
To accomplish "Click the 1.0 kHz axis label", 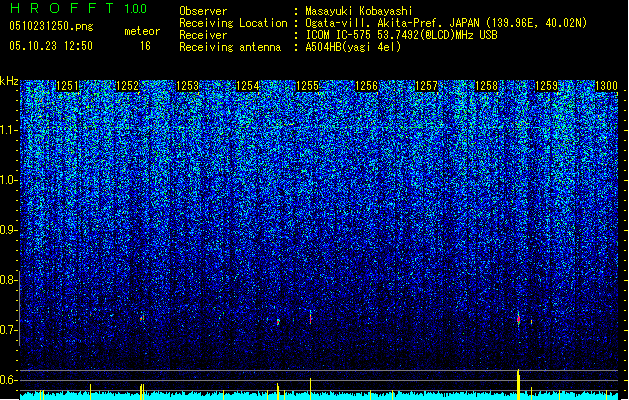I will pos(8,180).
